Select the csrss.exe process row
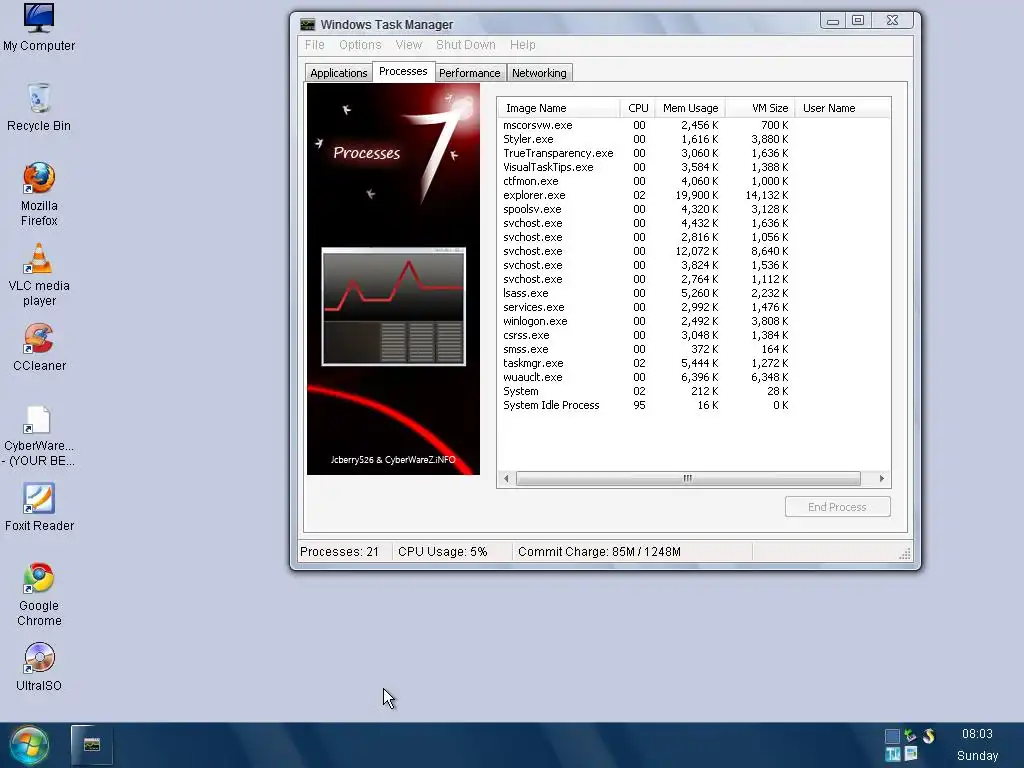Viewport: 1024px width, 768px height. [694, 336]
